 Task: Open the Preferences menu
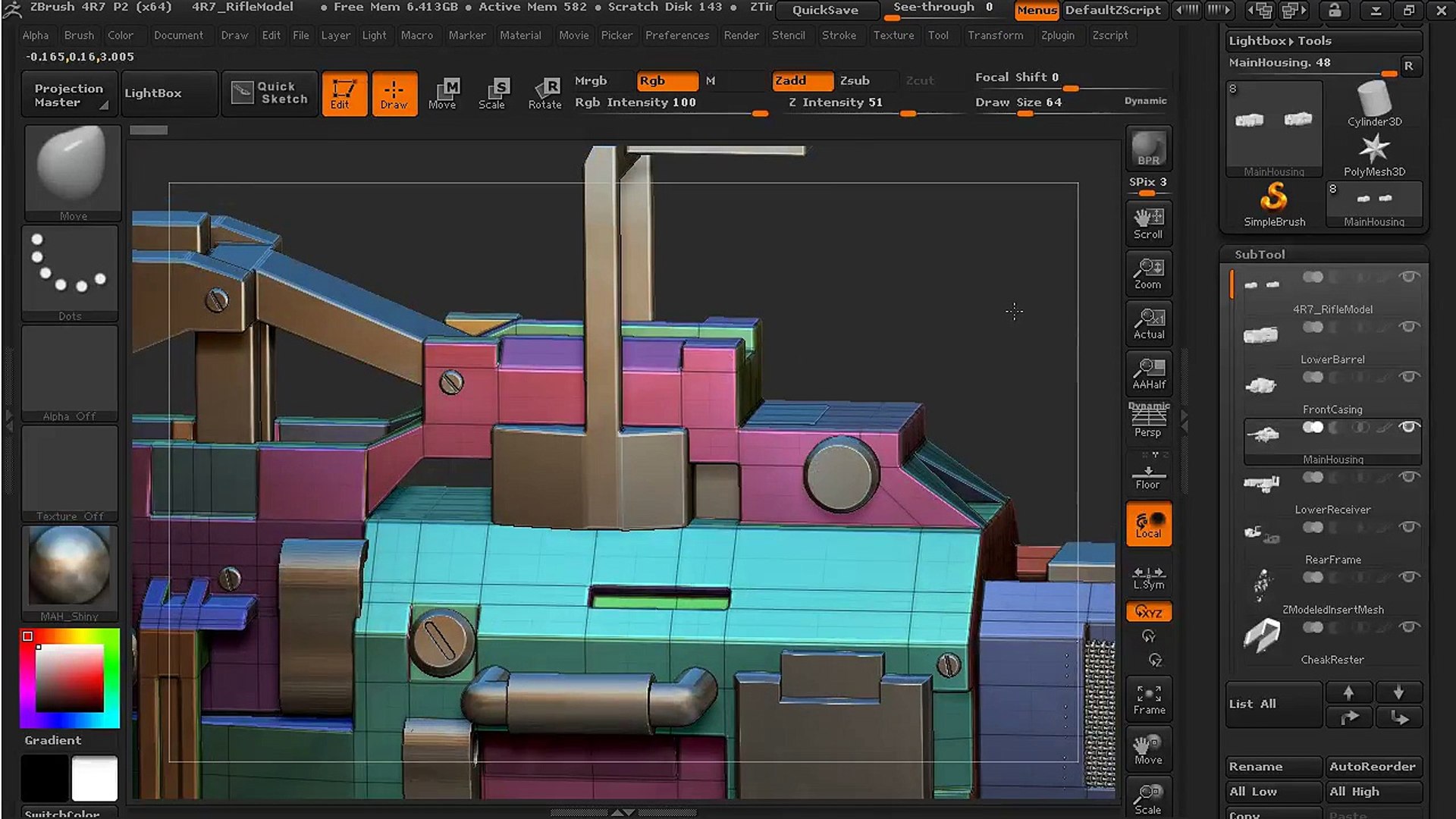pyautogui.click(x=677, y=35)
